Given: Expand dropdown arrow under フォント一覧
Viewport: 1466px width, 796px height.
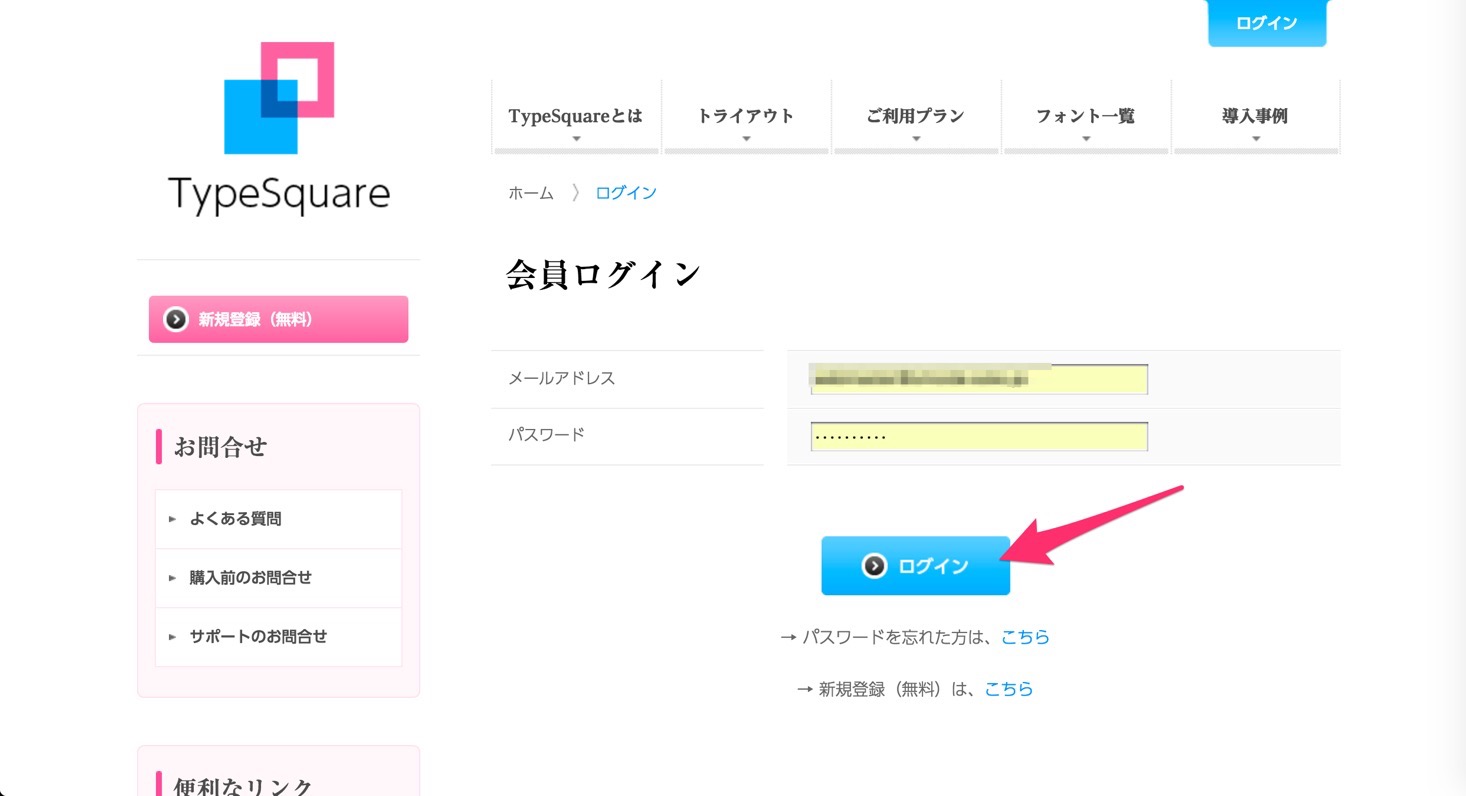Looking at the screenshot, I should (x=1086, y=139).
